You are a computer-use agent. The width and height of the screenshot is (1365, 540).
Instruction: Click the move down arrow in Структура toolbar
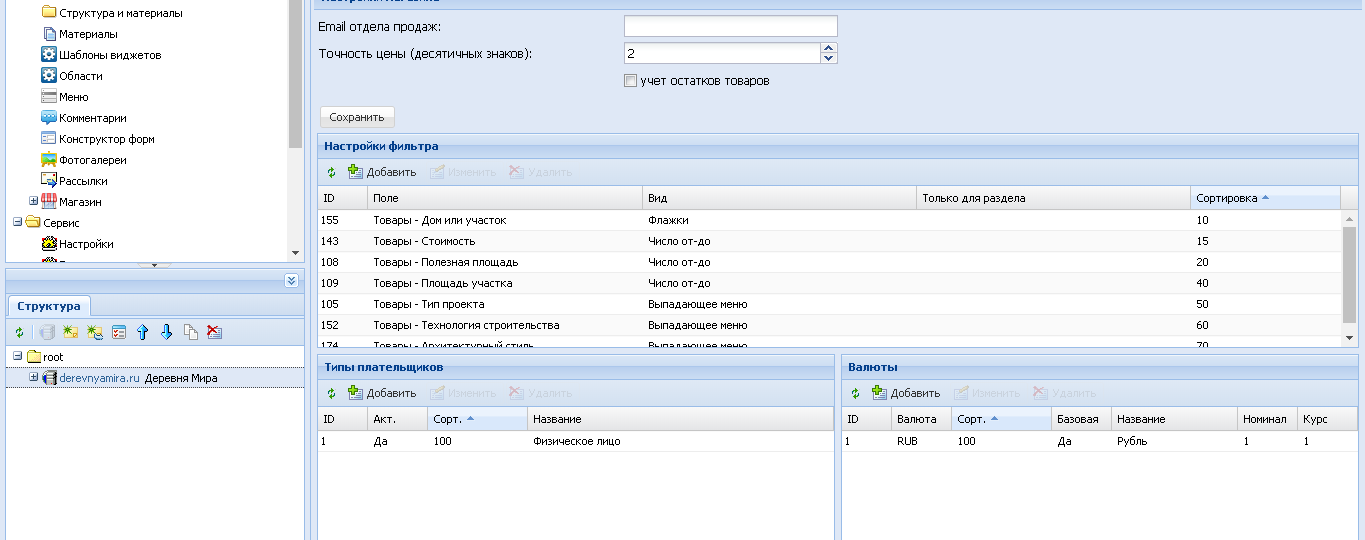point(166,332)
